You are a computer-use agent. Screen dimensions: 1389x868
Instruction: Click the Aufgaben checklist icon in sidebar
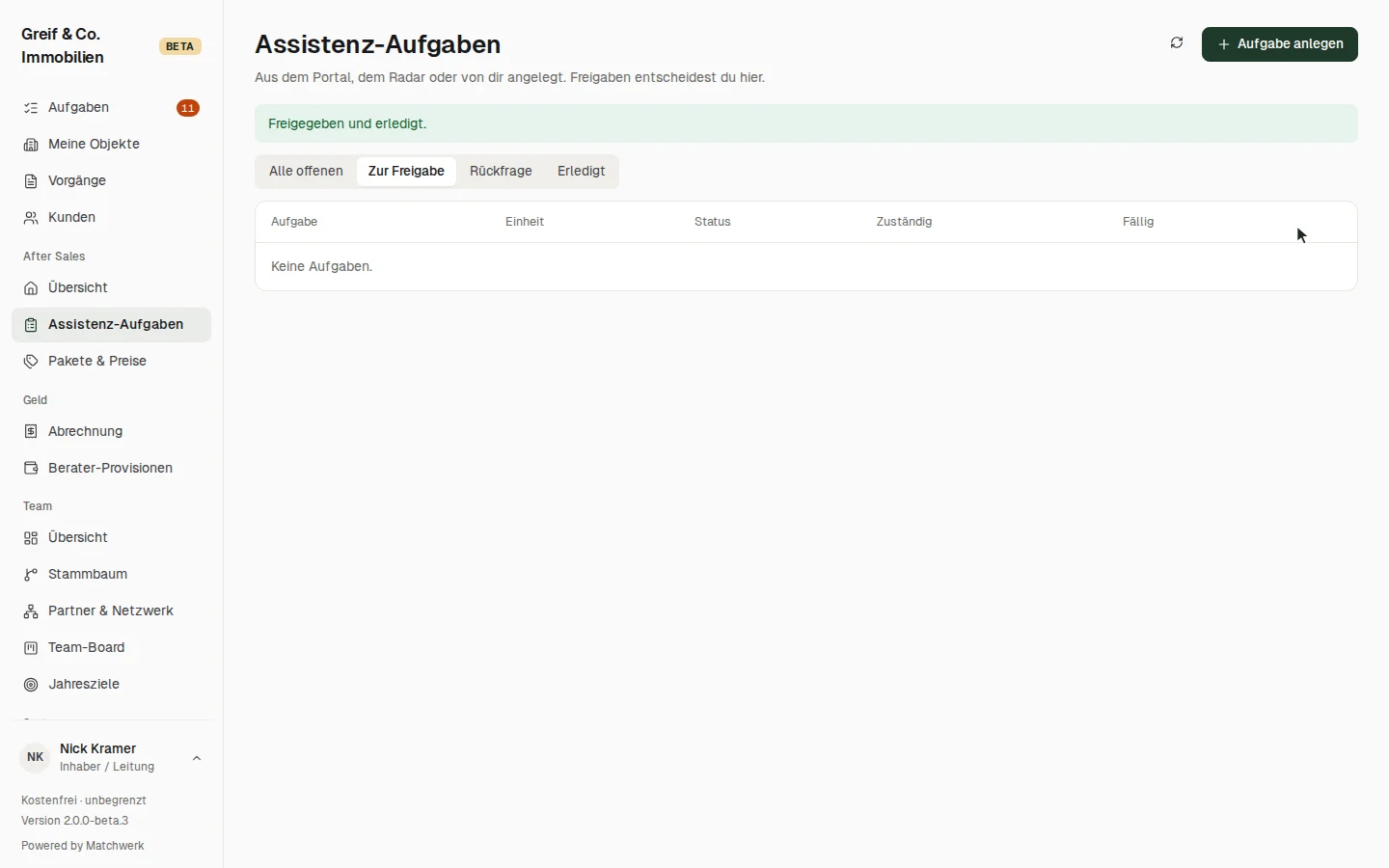(31, 108)
